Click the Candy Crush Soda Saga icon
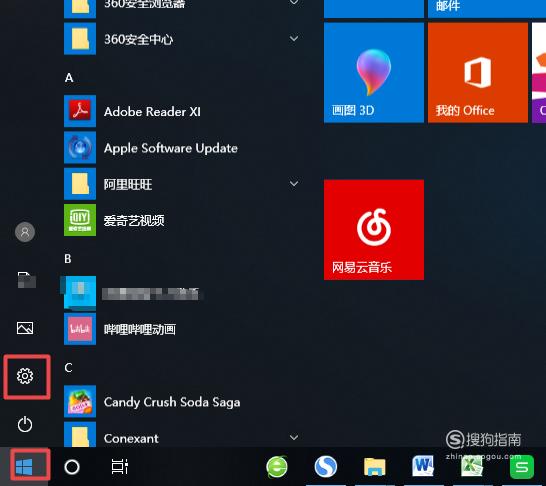546x486 pixels. (x=80, y=401)
